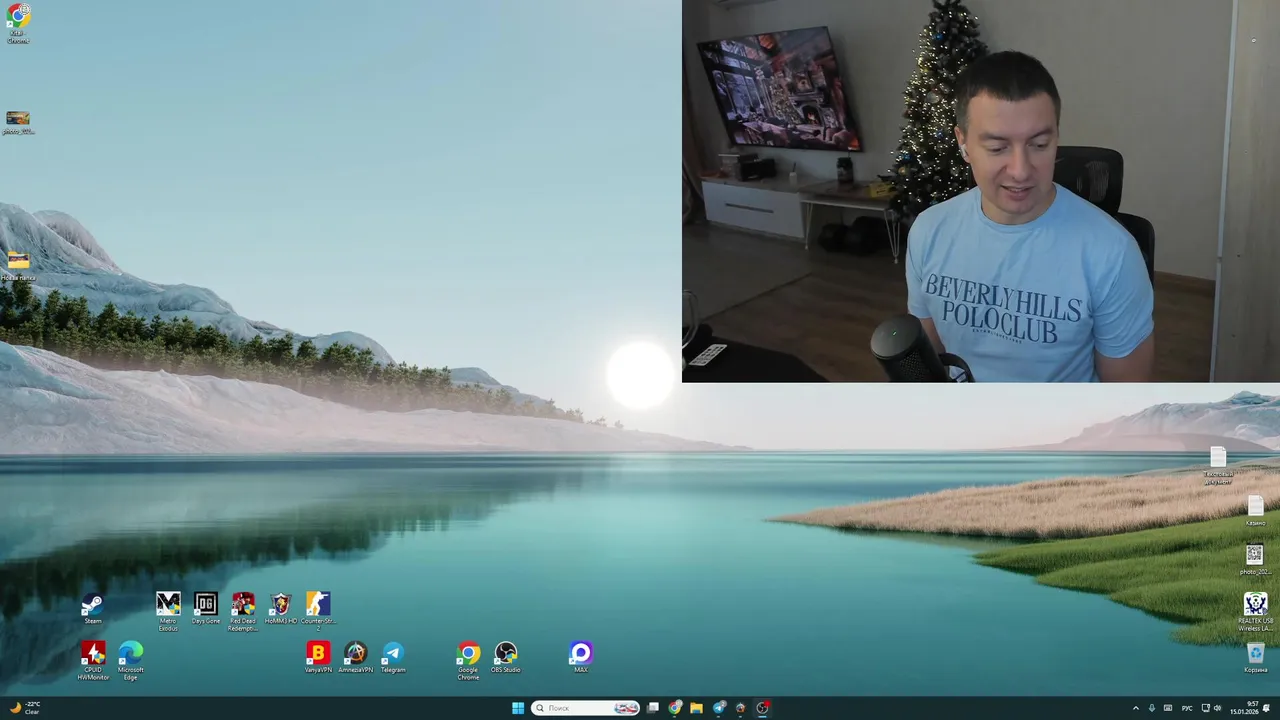
Task: Select the Days Gone game shortcut
Action: (x=206, y=608)
